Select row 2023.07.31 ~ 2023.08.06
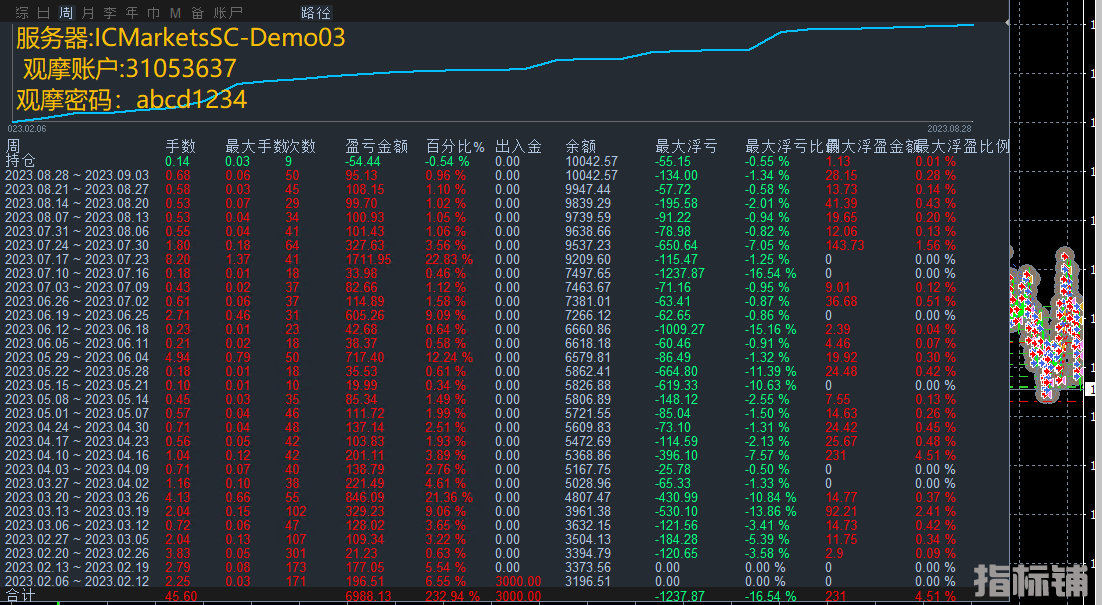1102x605 pixels. point(77,232)
